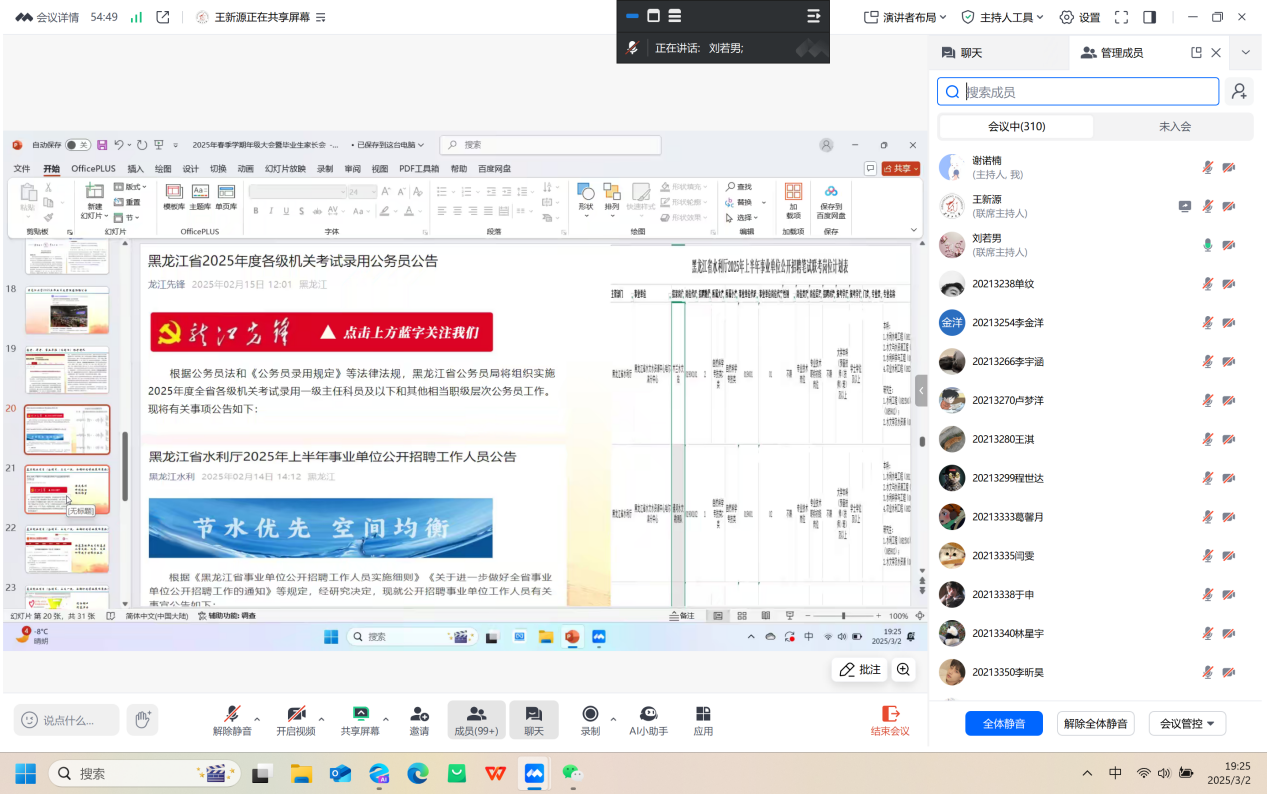Expand the 会议管控 dropdown

point(1187,723)
